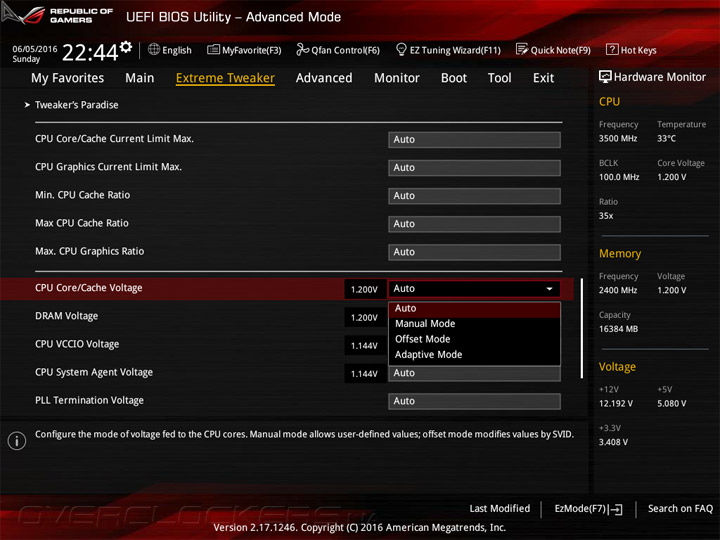This screenshot has height=540, width=720.
Task: Click the EZ Tuning Wizard lightbulb icon
Action: point(401,49)
